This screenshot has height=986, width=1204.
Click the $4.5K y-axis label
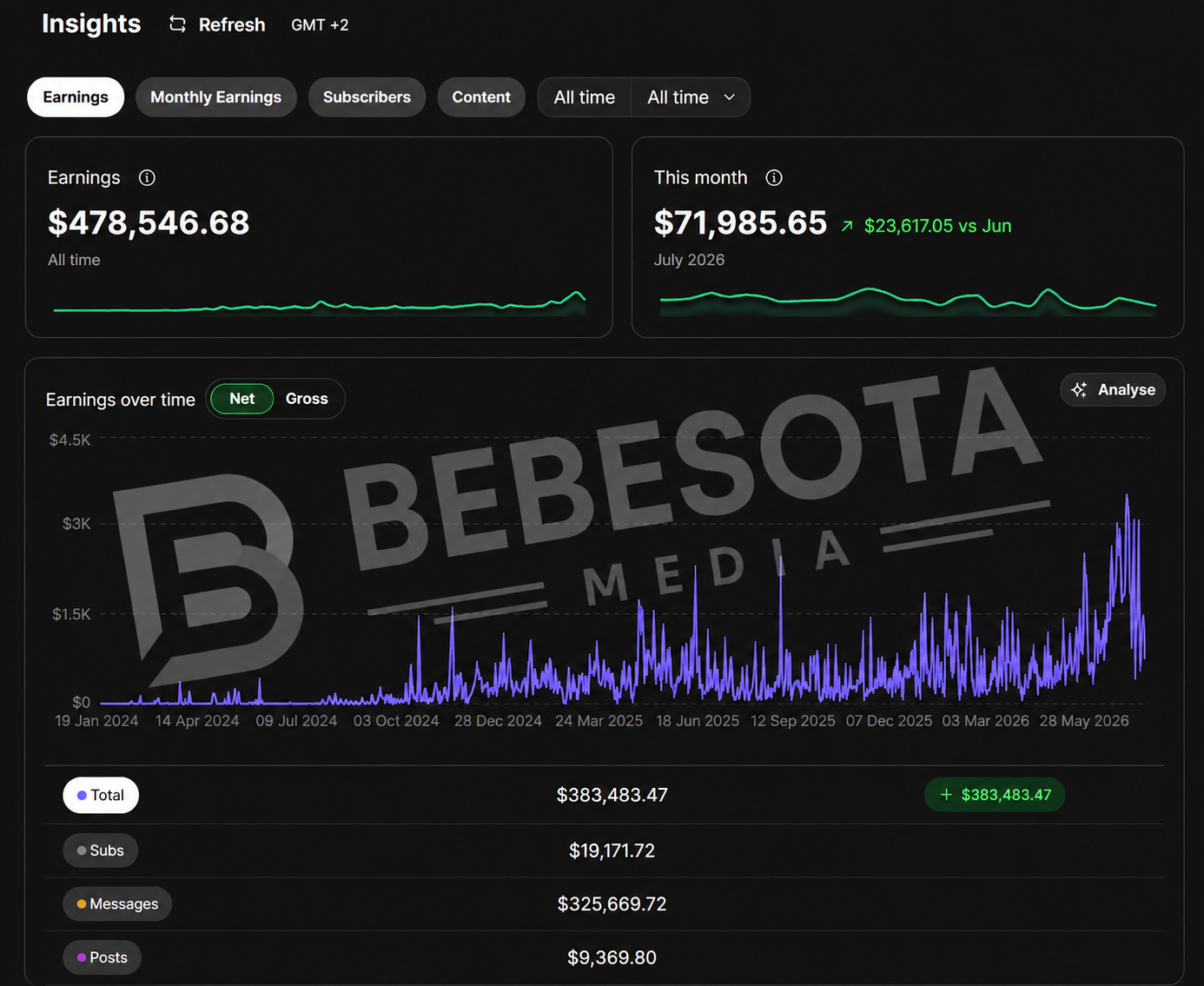(x=69, y=440)
